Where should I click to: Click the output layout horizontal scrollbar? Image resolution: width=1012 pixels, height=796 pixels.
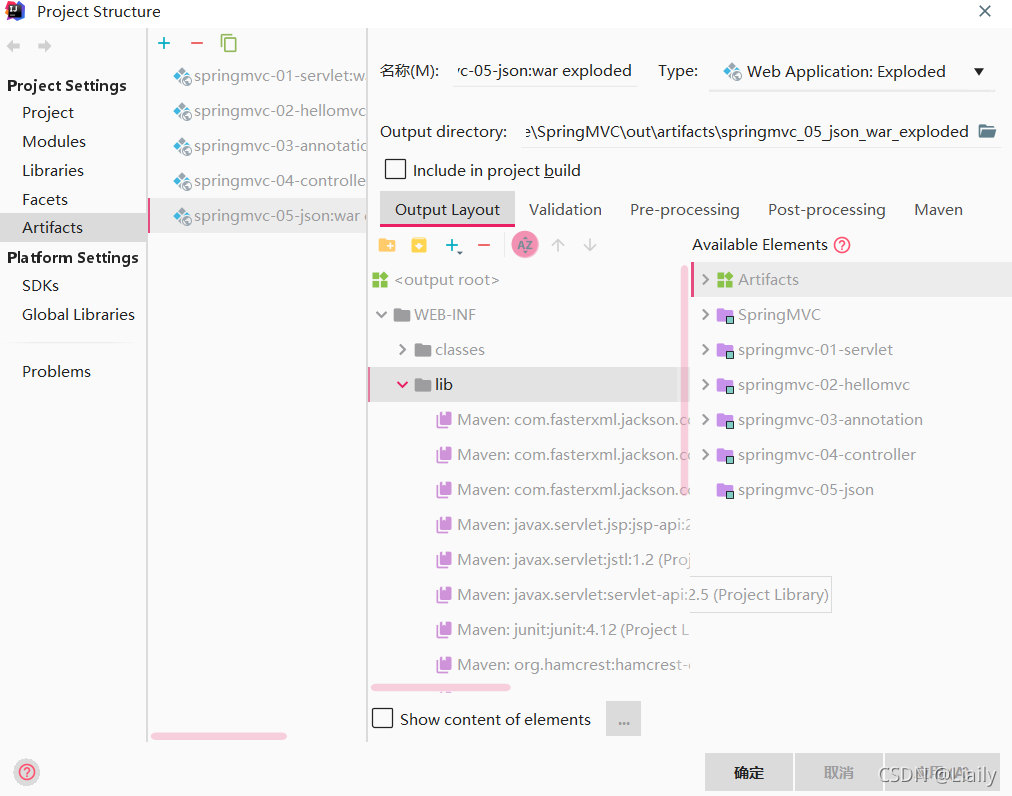pos(441,688)
